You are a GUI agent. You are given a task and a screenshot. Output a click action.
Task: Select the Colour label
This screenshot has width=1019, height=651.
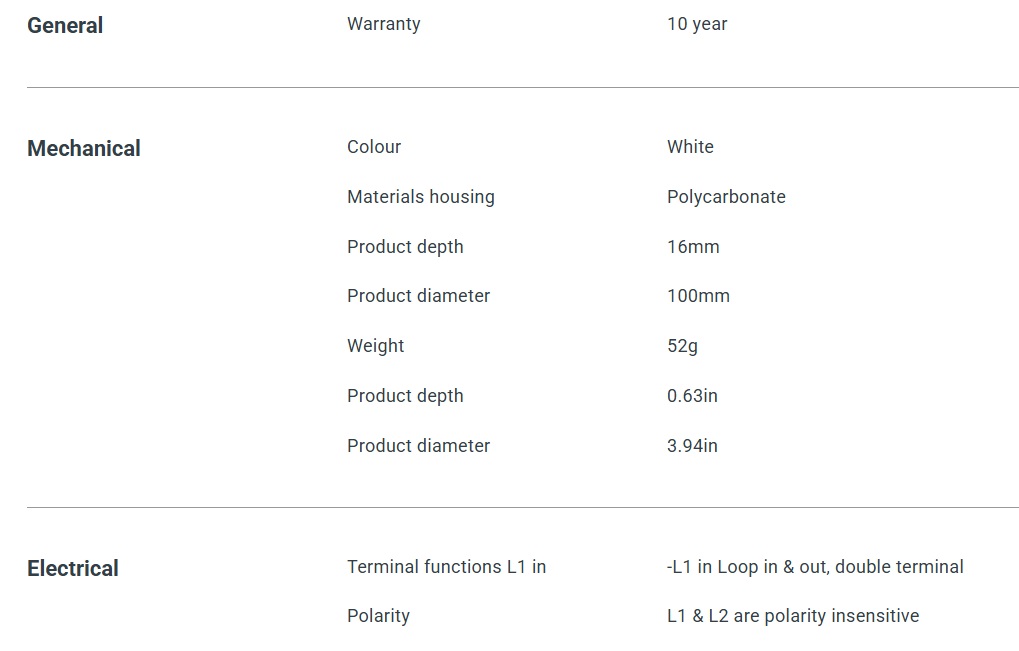point(374,147)
